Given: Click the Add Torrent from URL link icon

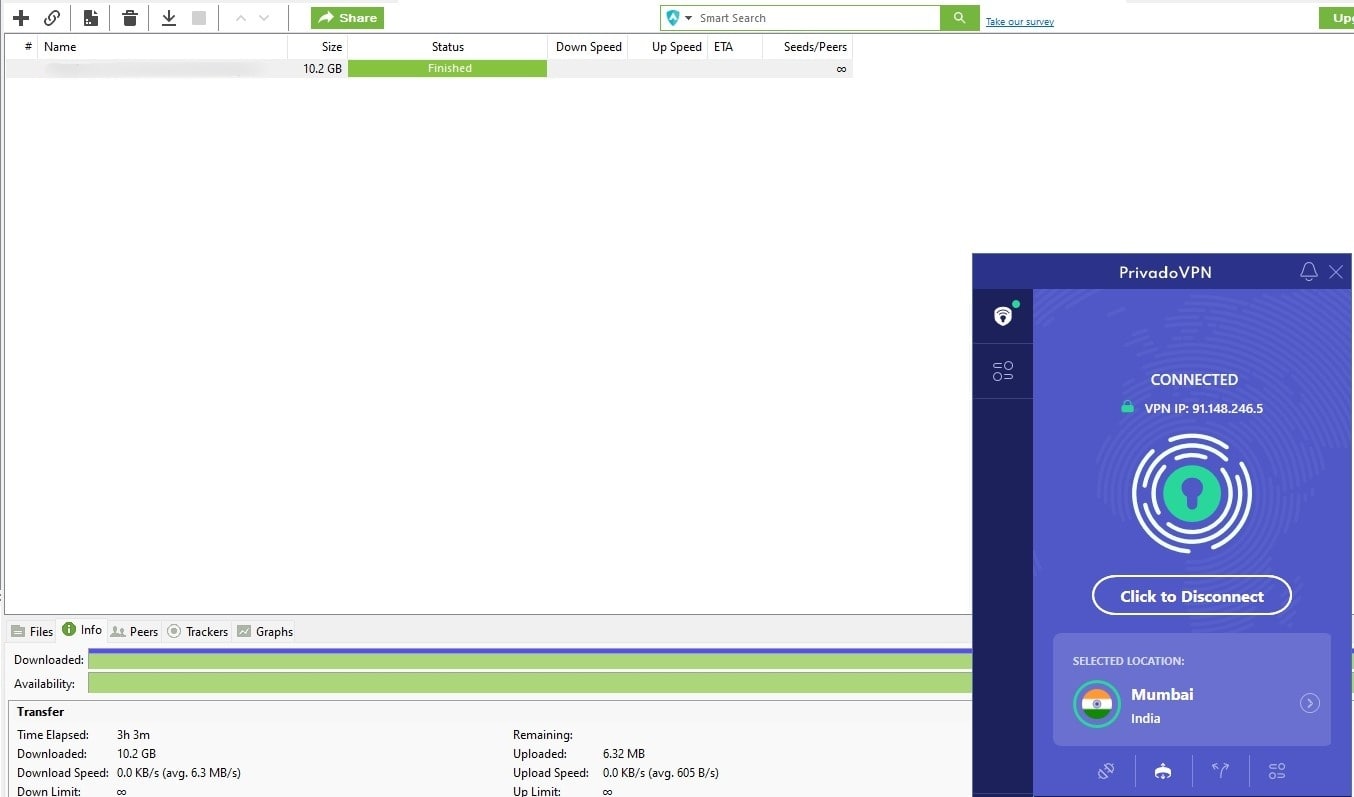Looking at the screenshot, I should (x=52, y=18).
